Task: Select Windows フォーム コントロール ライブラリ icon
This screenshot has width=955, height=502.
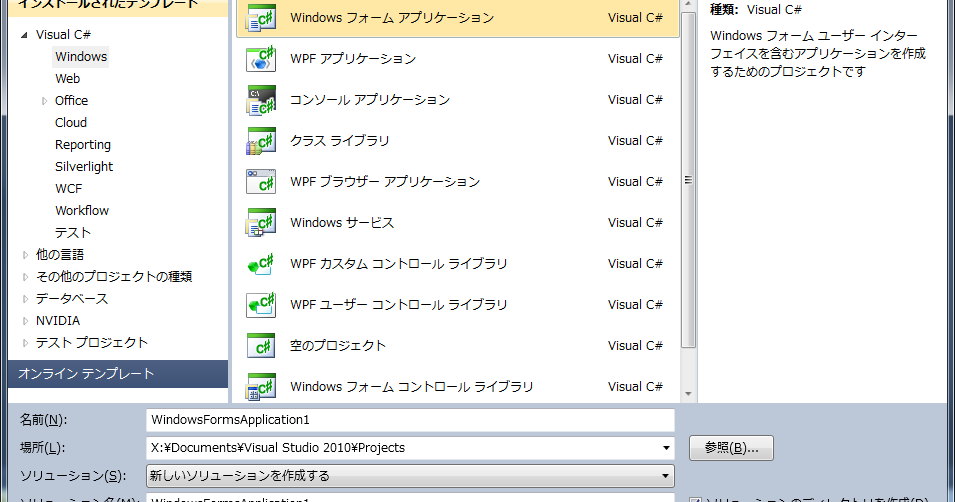Action: [x=261, y=386]
